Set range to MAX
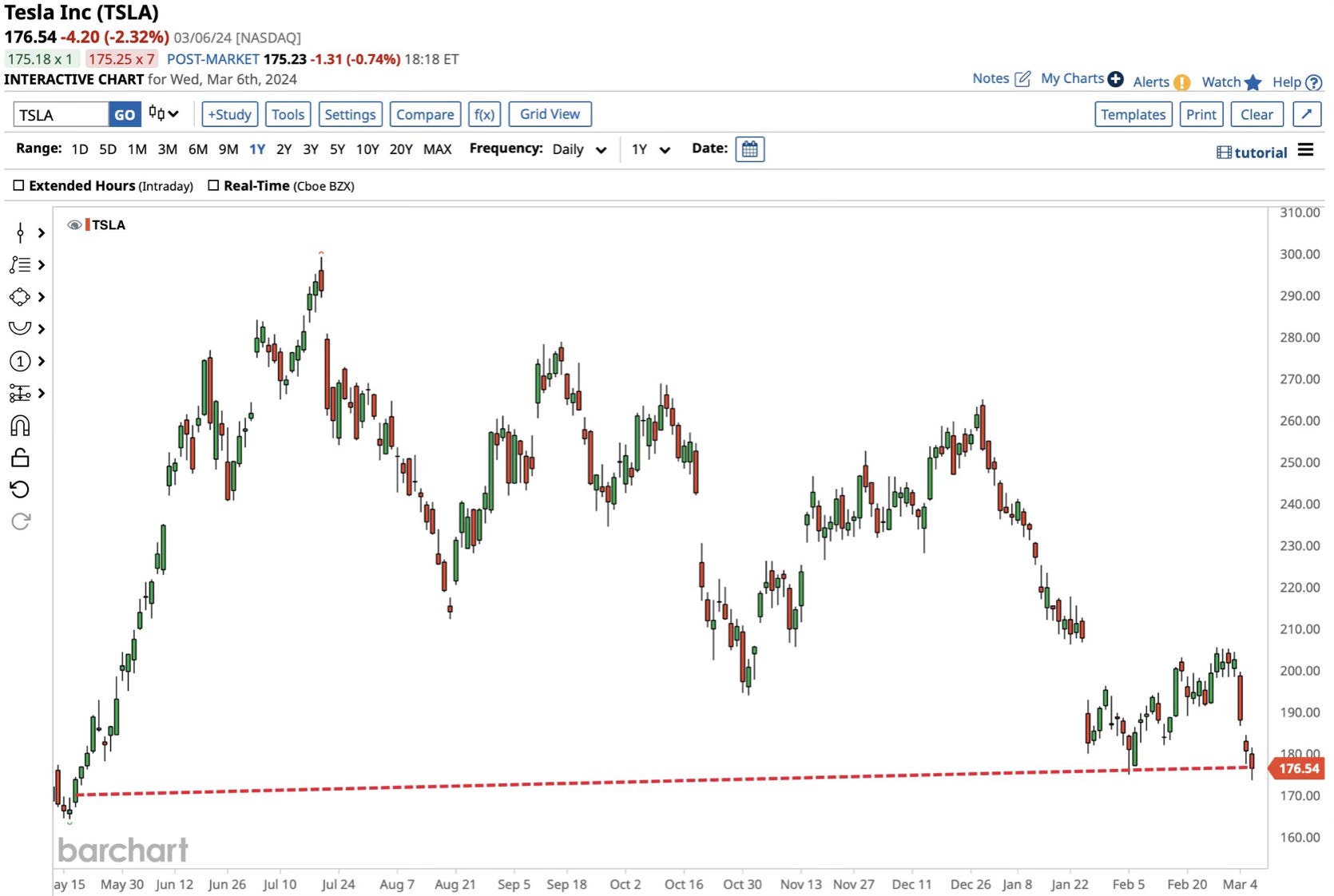1334x896 pixels. (438, 149)
